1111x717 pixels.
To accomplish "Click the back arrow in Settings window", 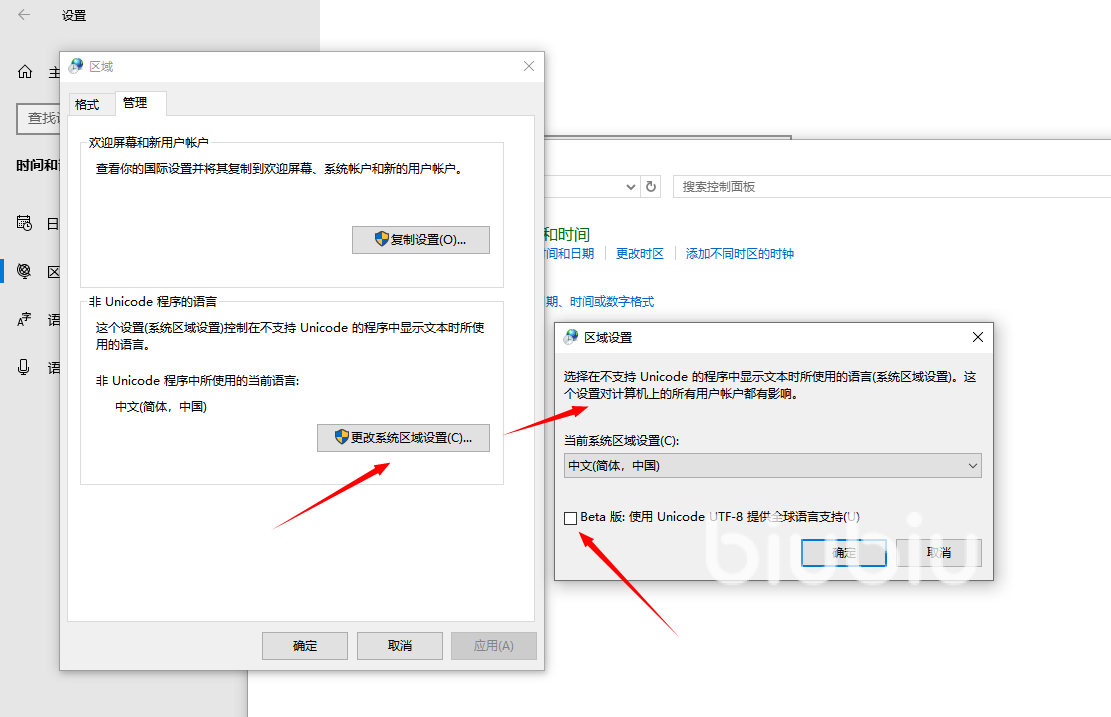I will (24, 15).
